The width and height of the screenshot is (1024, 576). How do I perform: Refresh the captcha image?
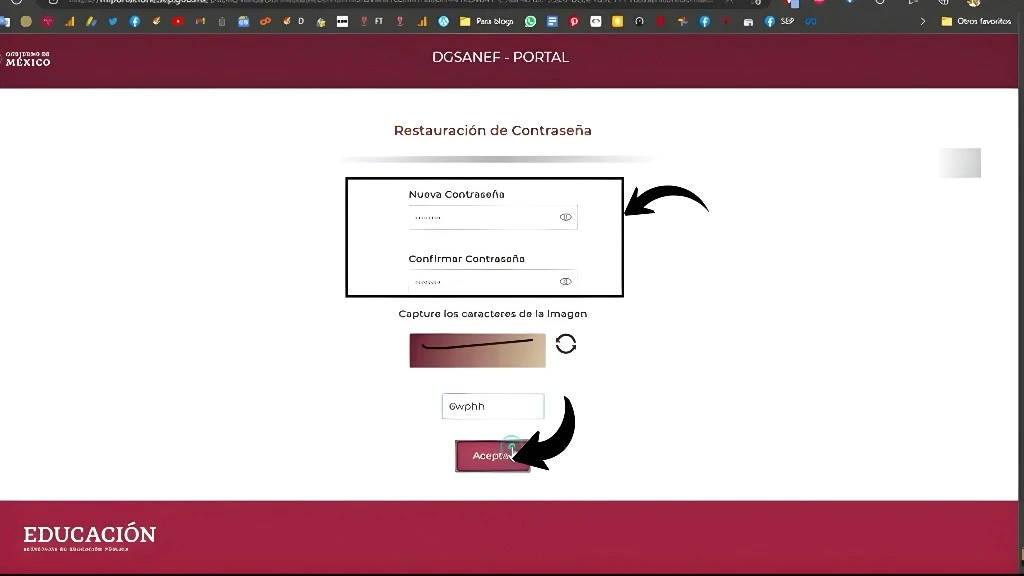pyautogui.click(x=566, y=343)
